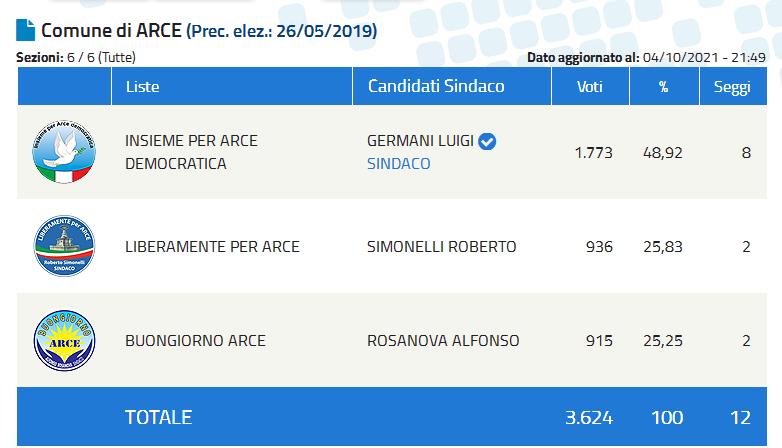Click the Voti column header

[590, 86]
